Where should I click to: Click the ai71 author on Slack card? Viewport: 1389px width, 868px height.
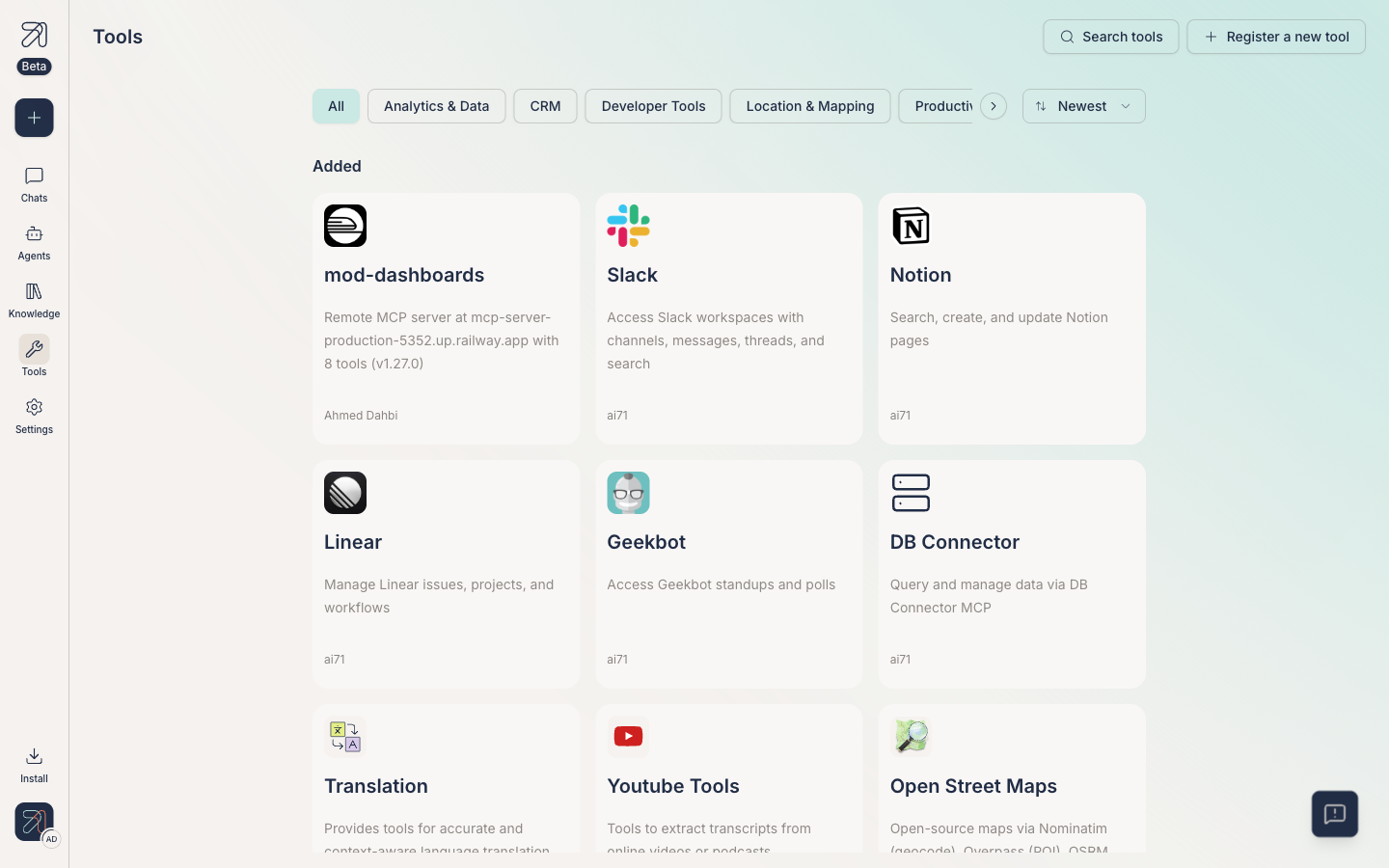[x=617, y=416]
